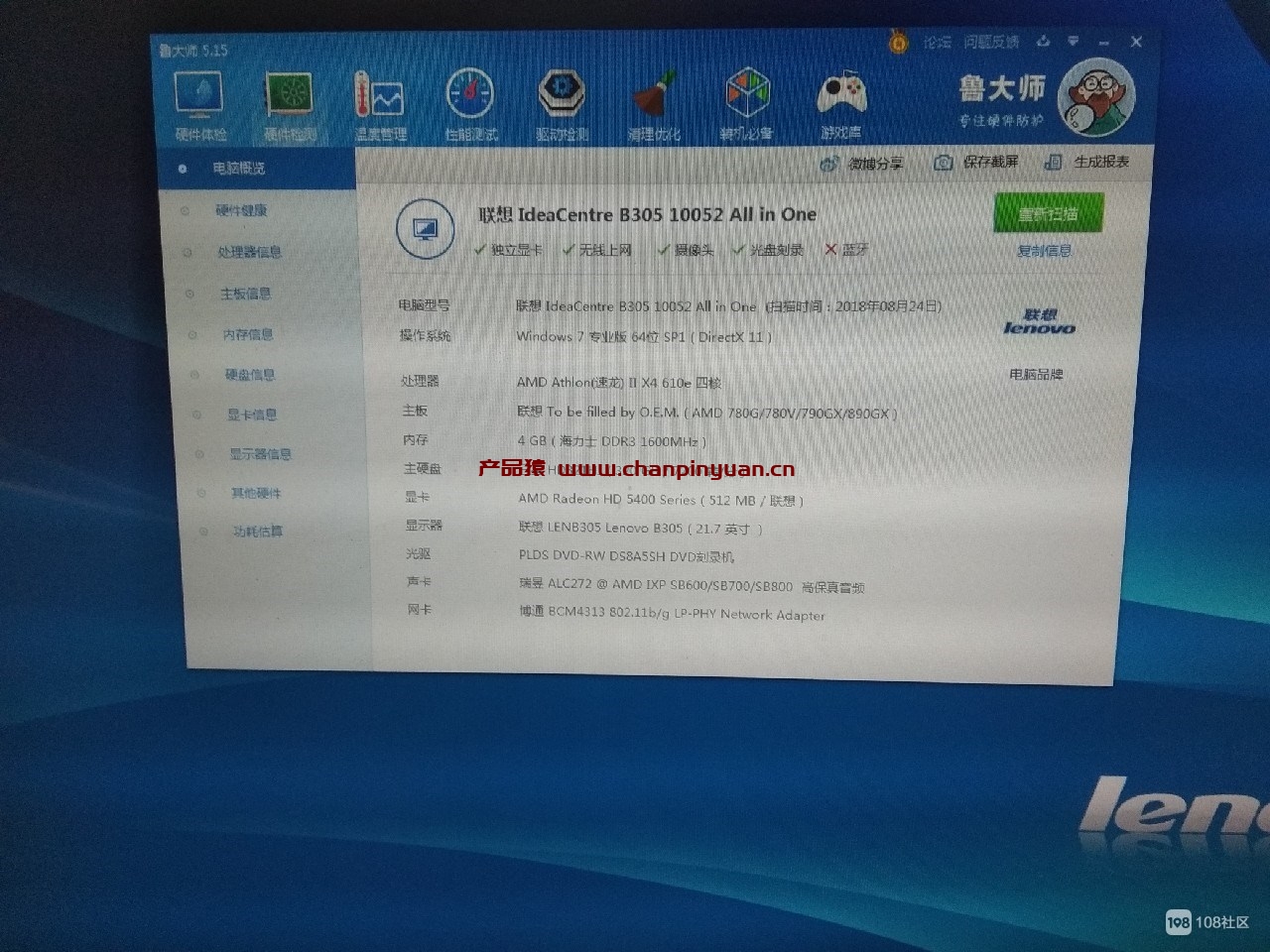Click 4 GB DDR3 1600MHz memory text
Screen dimensions: 1270x952
click(612, 441)
